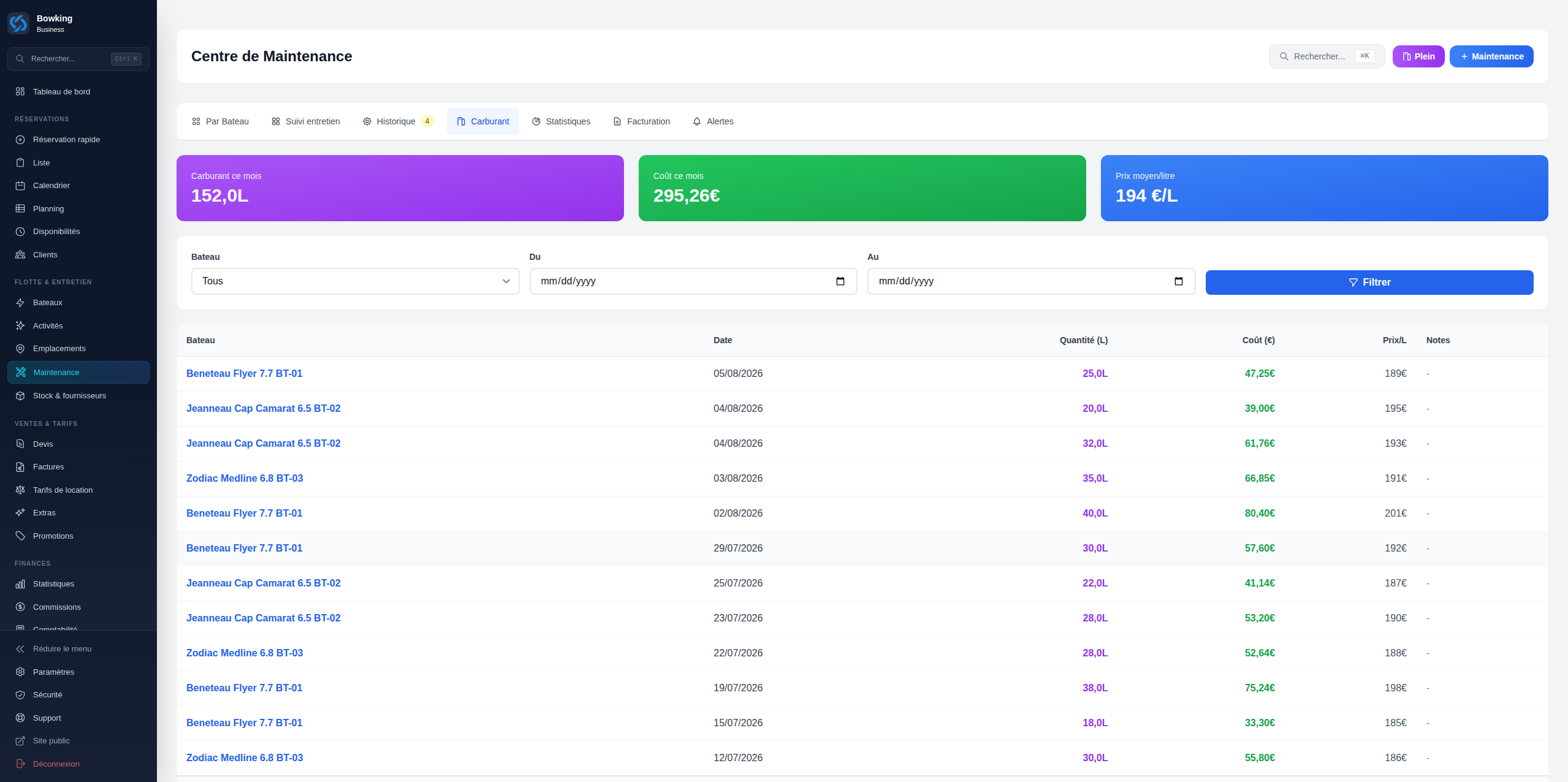The height and width of the screenshot is (782, 1568).
Task: Open the Au date picker calendar icon
Action: click(x=1179, y=281)
